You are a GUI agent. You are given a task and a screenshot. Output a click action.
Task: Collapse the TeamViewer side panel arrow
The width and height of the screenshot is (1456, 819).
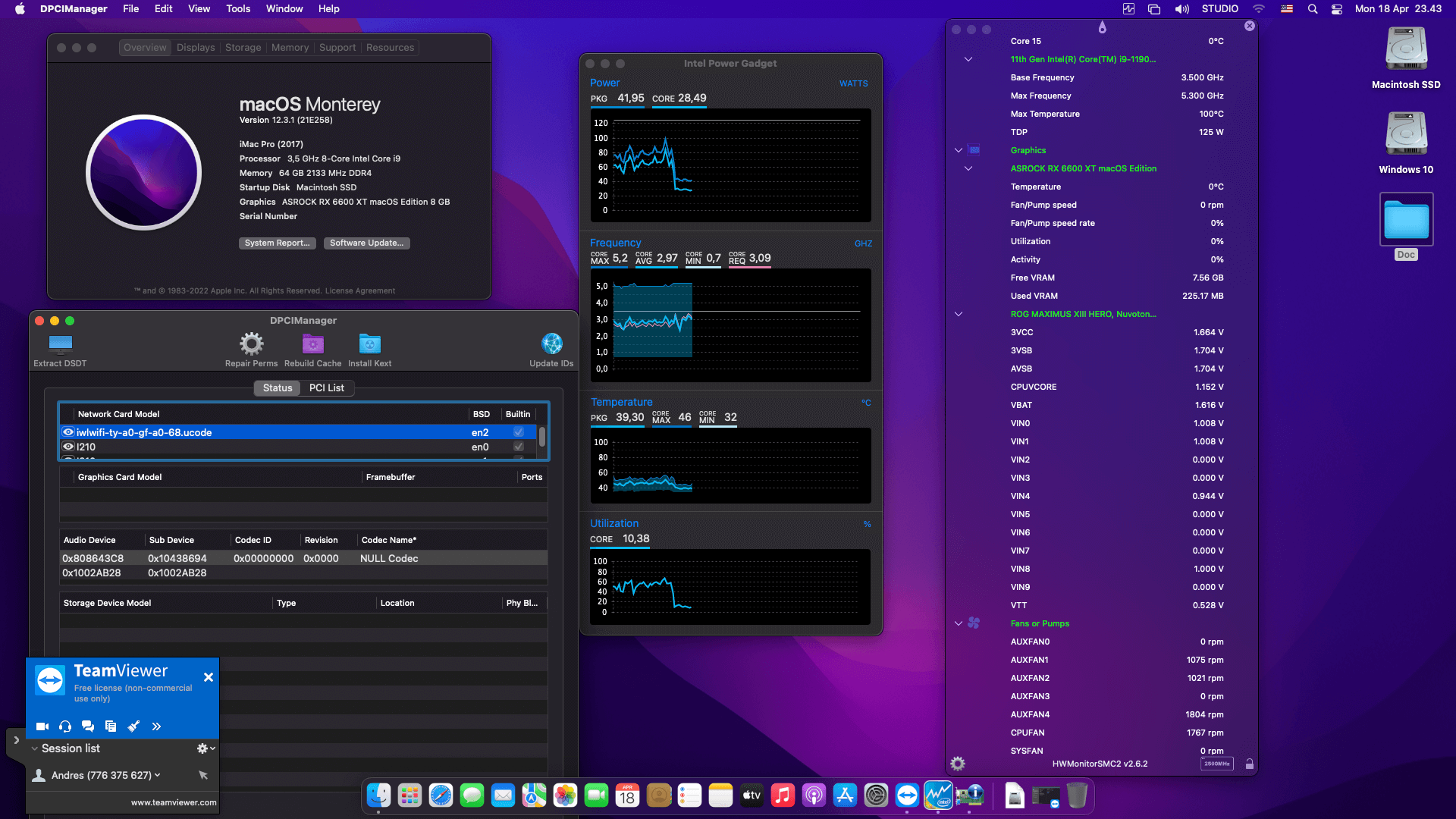point(16,740)
